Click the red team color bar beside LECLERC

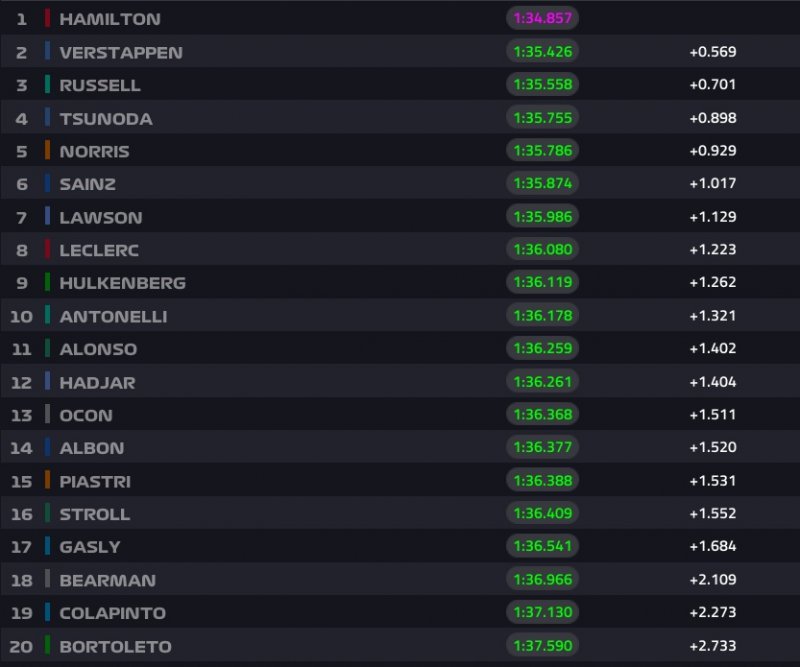47,250
